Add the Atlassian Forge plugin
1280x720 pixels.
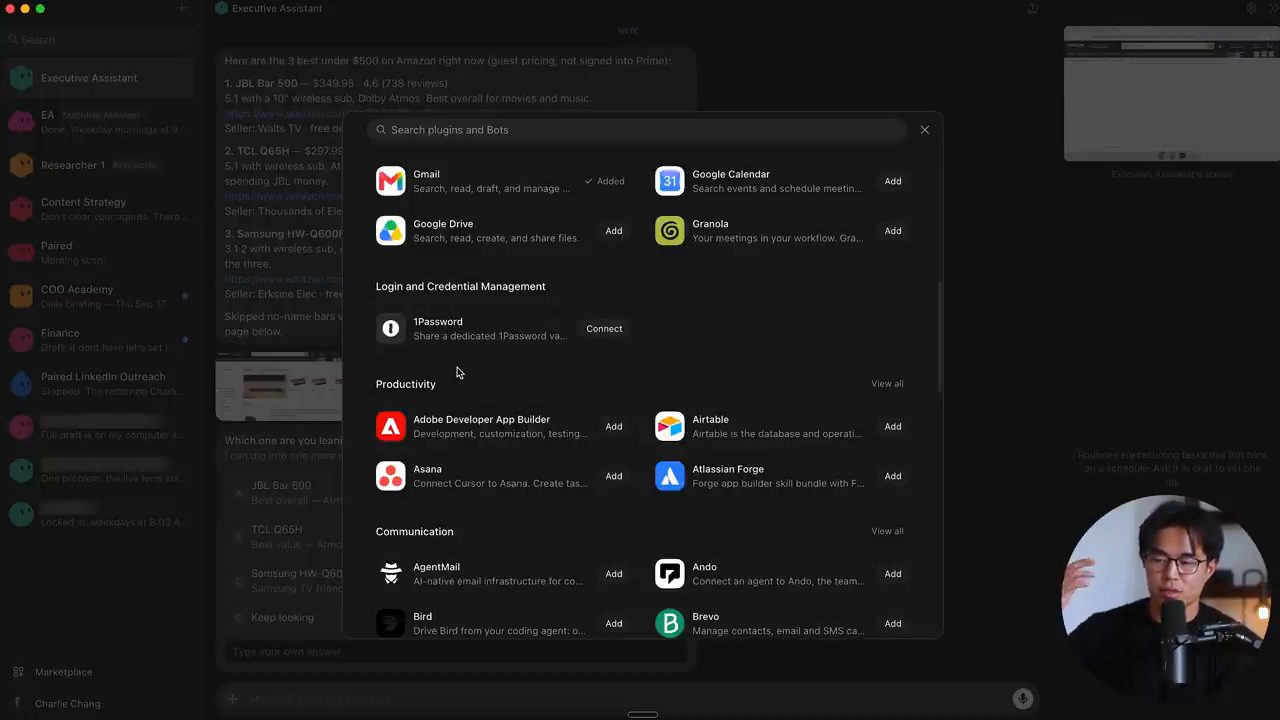893,476
